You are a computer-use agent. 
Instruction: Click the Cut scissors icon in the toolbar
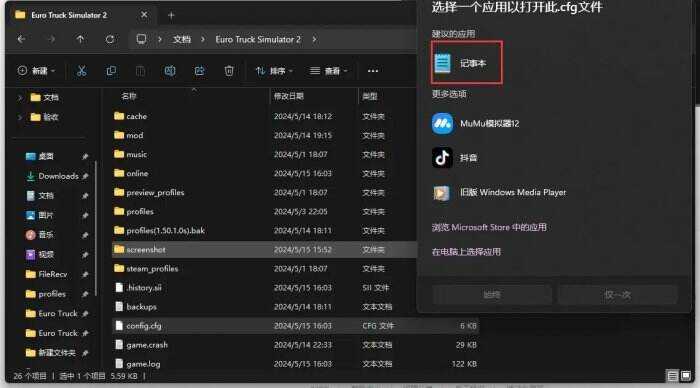[x=82, y=71]
